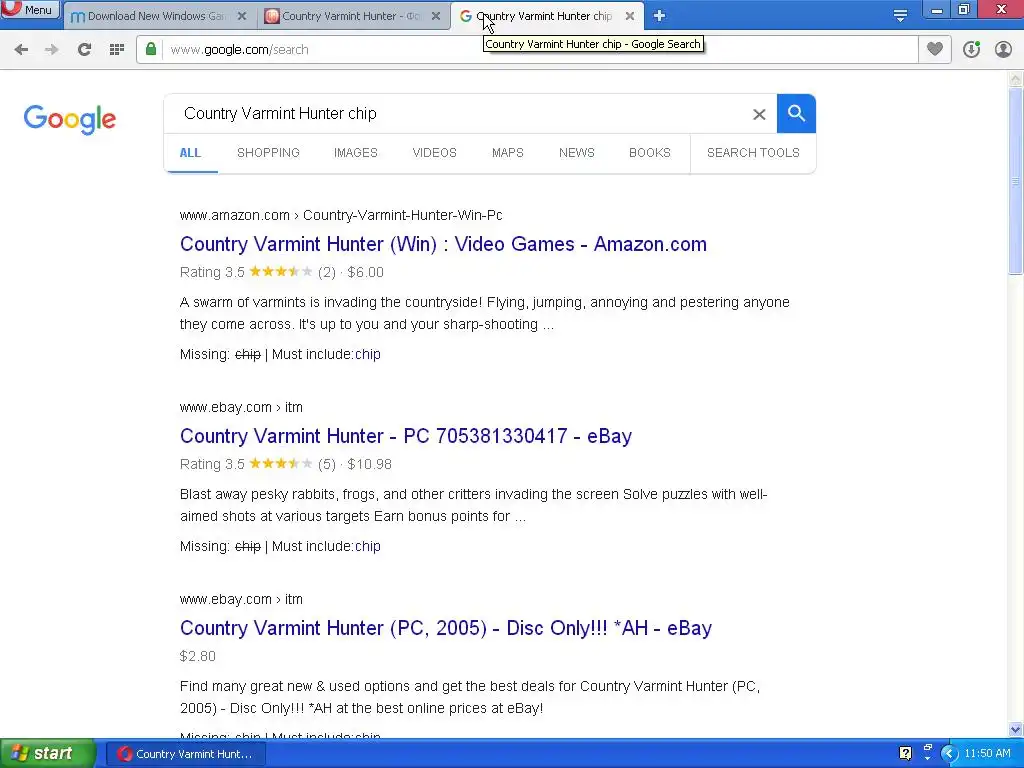The width and height of the screenshot is (1024, 768).
Task: Click in the Google search box
Action: click(x=457, y=114)
